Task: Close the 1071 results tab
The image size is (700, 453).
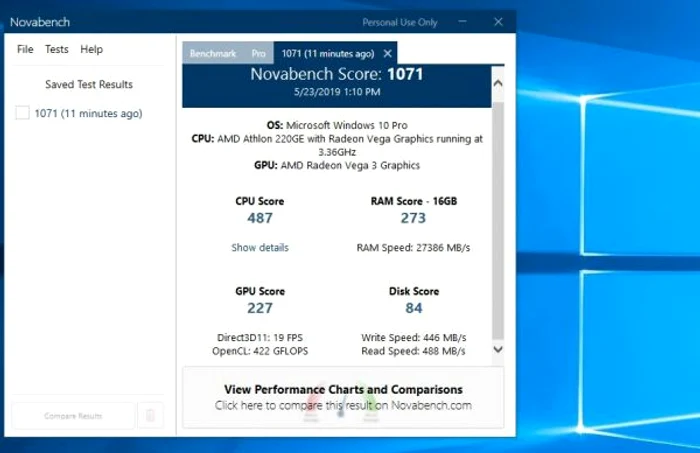Action: (x=388, y=54)
